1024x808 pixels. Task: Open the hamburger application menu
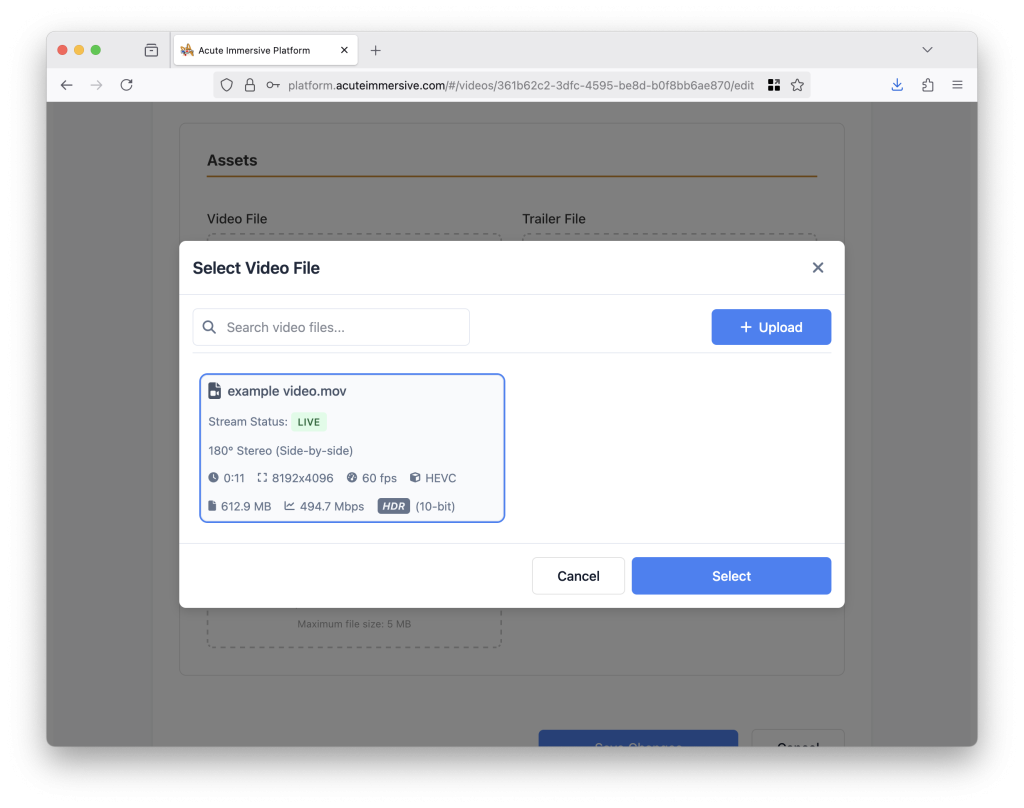[957, 85]
